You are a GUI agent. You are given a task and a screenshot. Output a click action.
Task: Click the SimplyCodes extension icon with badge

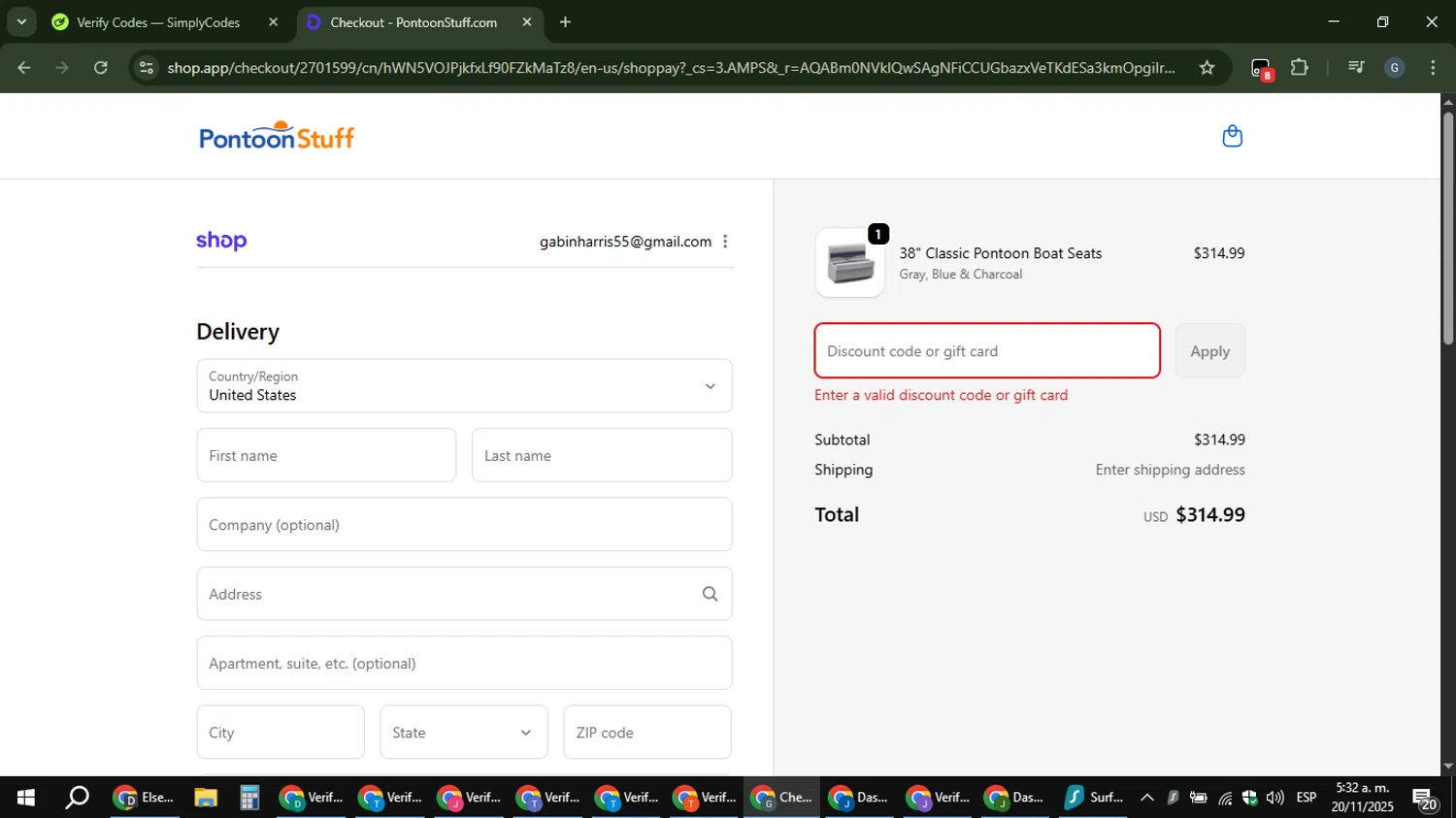[x=1261, y=69]
